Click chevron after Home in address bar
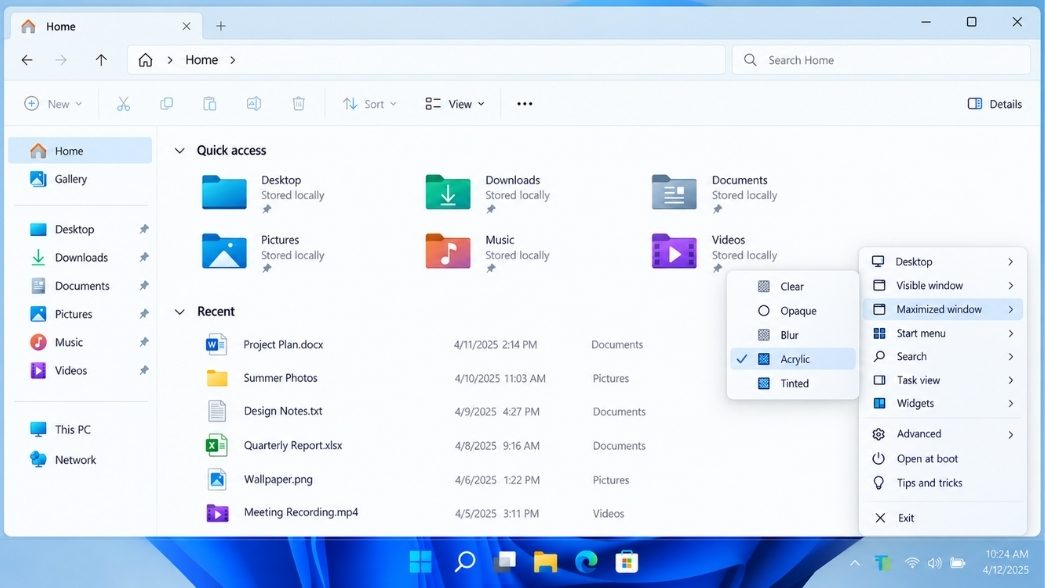Viewport: 1045px width, 588px height. (233, 60)
